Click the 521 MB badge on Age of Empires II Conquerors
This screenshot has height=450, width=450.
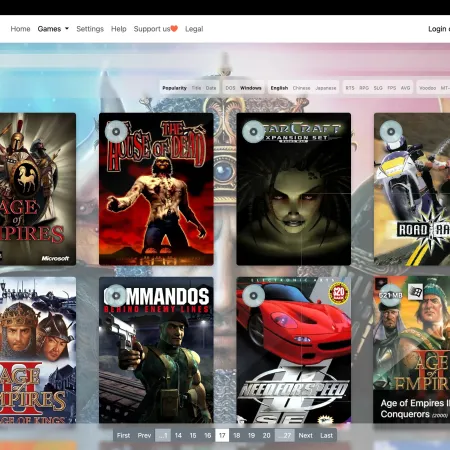tap(391, 295)
